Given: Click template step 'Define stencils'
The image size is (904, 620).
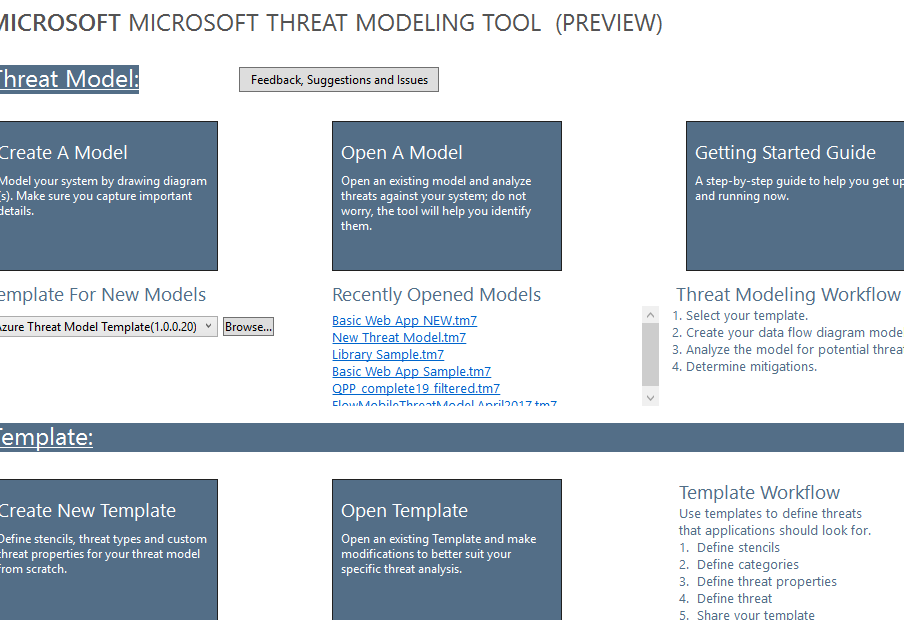Looking at the screenshot, I should coord(729,547).
